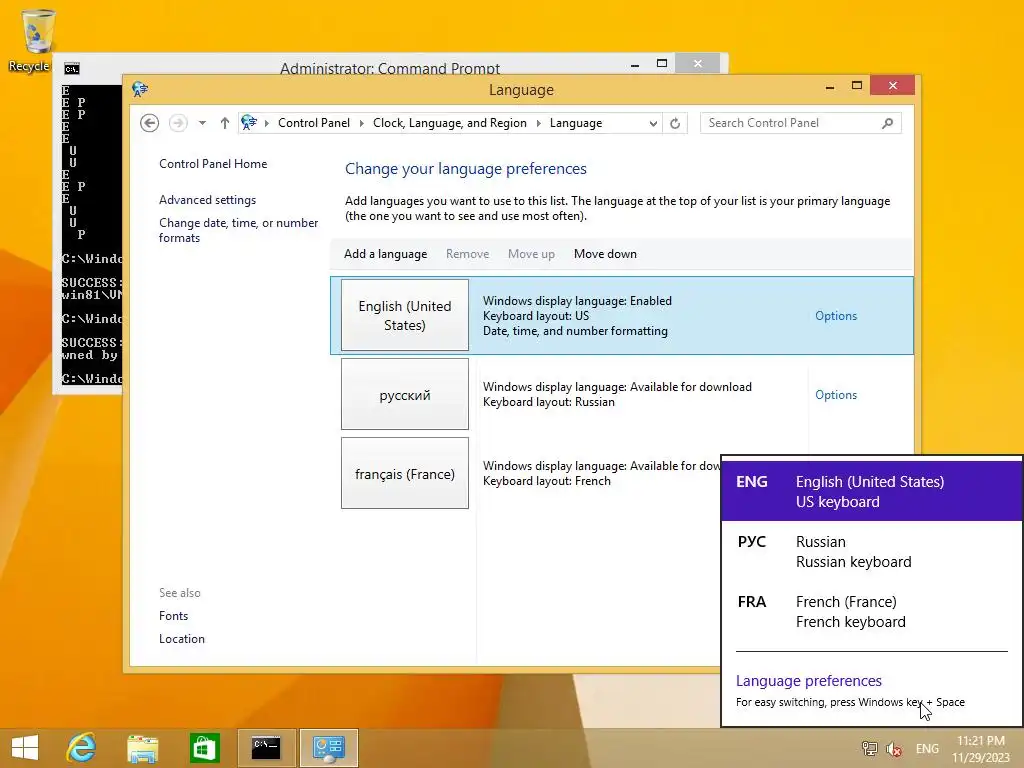1024x768 pixels.
Task: Close the Language window
Action: pyautogui.click(x=893, y=86)
